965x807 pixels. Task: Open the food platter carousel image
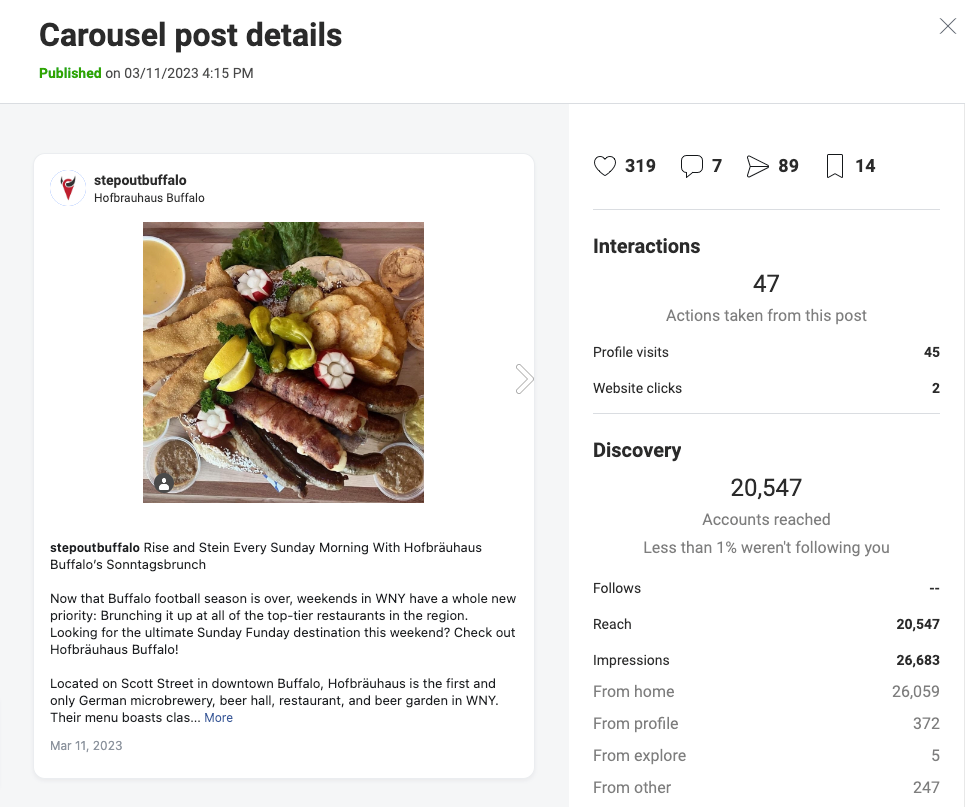click(283, 363)
